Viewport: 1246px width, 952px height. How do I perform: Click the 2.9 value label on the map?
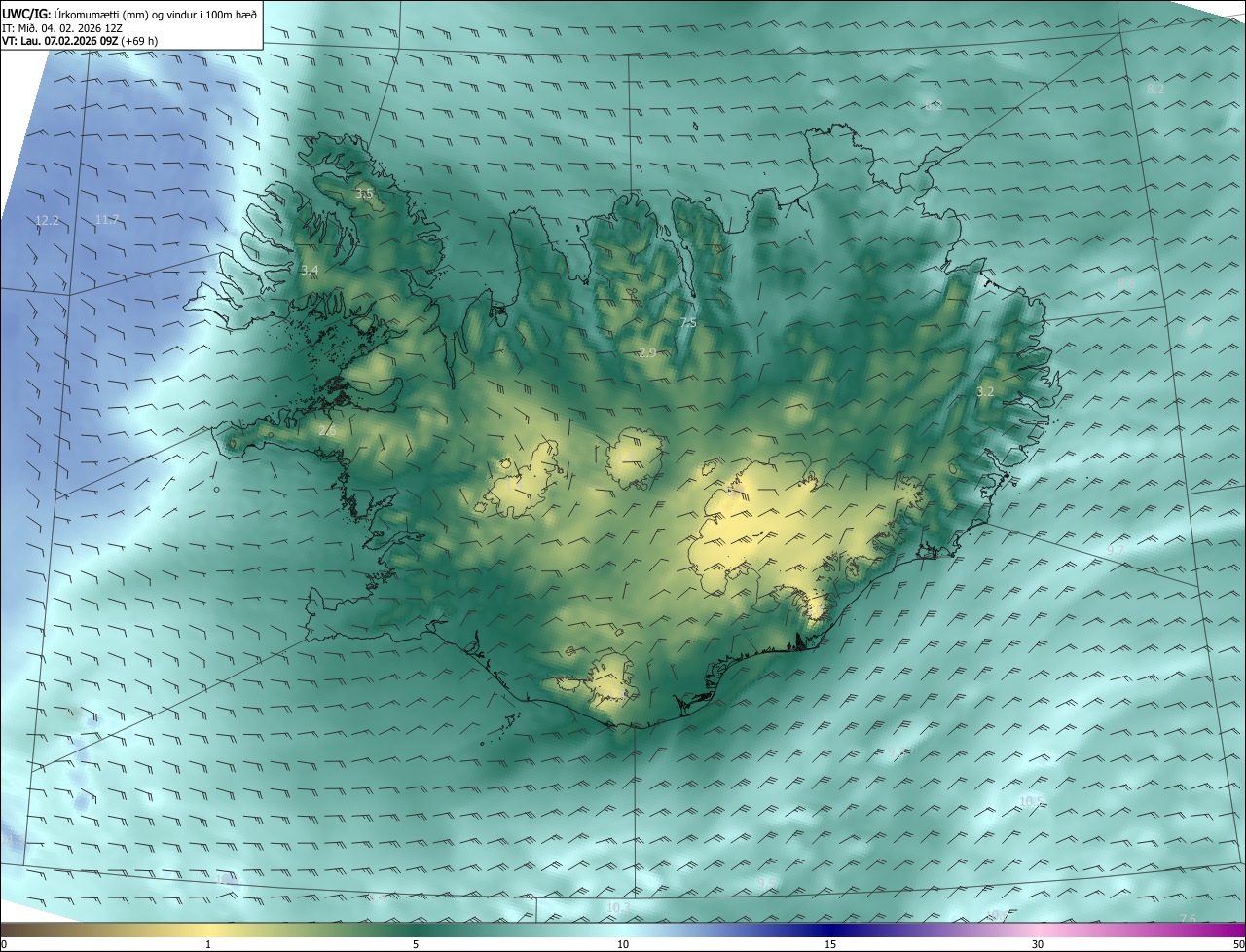(647, 352)
